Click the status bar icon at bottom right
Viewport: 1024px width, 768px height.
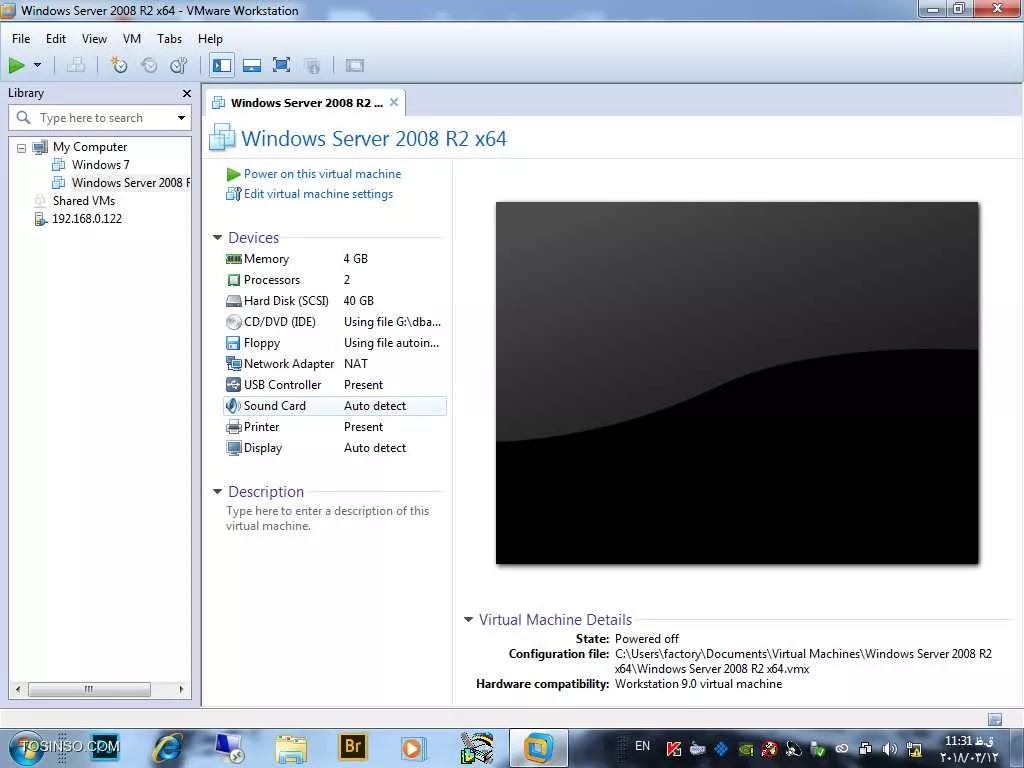coord(995,719)
